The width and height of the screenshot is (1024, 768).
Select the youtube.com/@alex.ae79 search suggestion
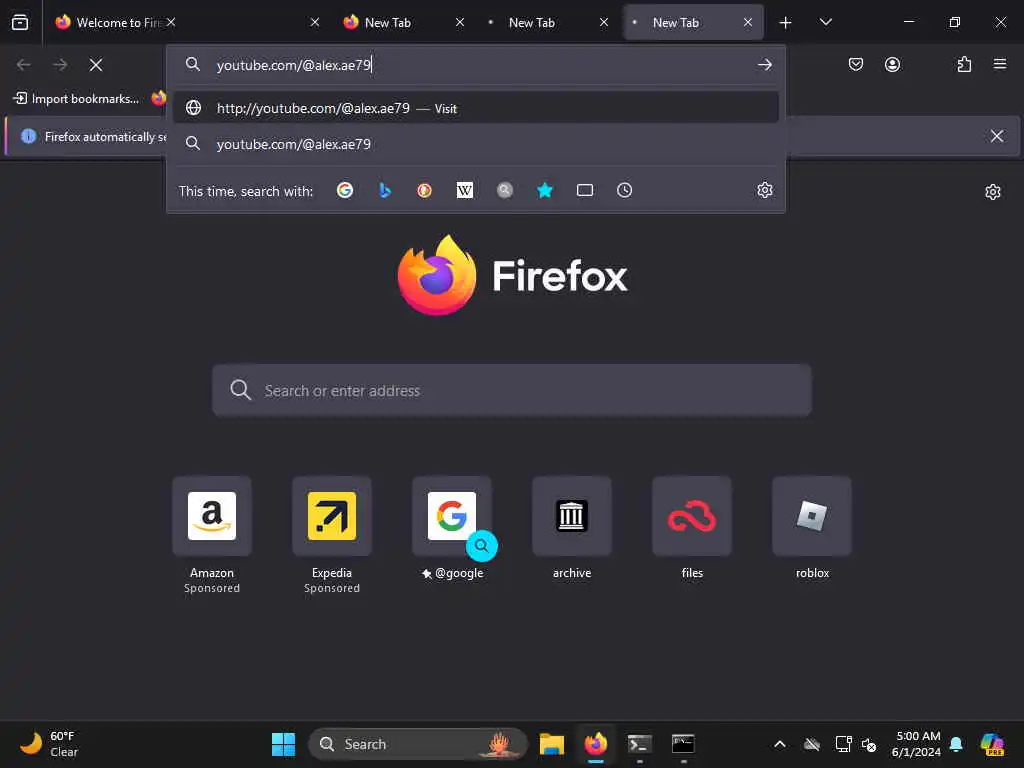(x=475, y=144)
